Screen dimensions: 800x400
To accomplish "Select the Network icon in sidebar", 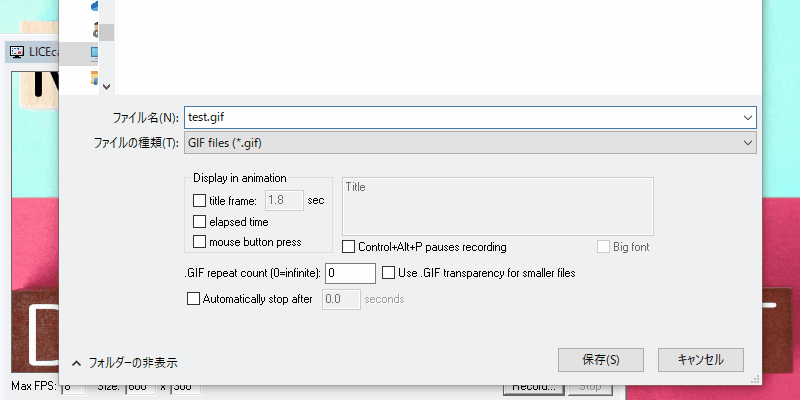I will tap(95, 78).
